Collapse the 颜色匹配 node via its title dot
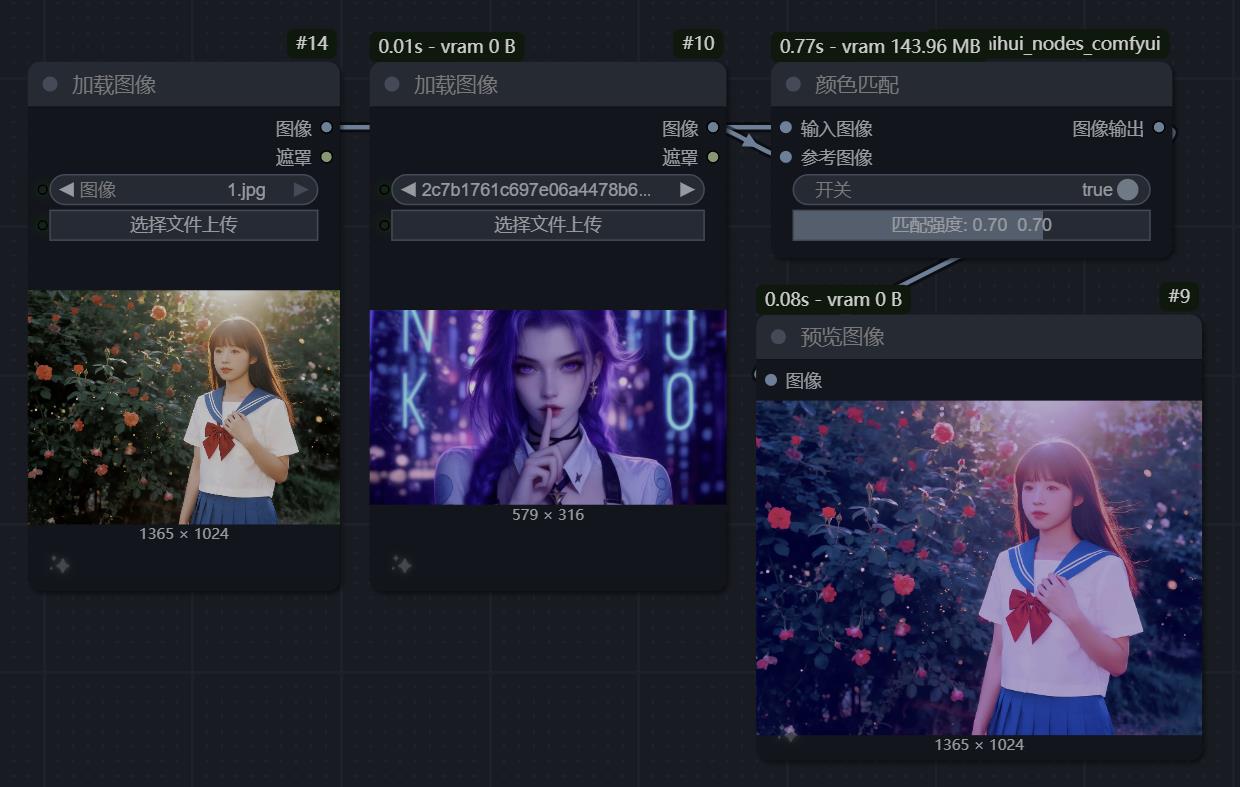1240x787 pixels. pyautogui.click(x=793, y=85)
